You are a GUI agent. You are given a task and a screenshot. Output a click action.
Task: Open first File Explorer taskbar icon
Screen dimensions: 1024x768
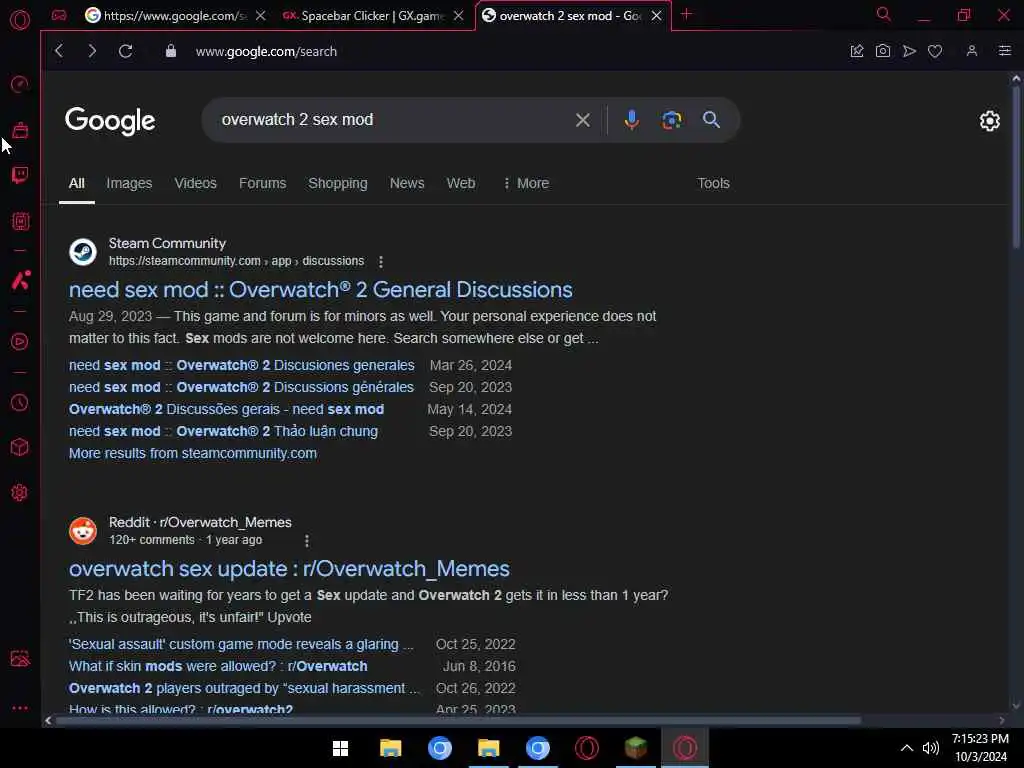[391, 748]
